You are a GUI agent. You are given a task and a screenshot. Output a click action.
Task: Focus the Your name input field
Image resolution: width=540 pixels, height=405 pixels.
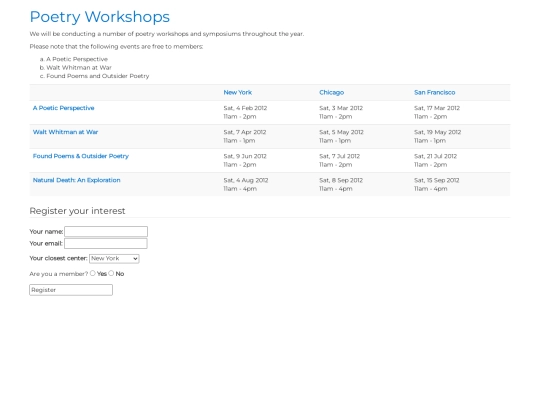pos(106,231)
